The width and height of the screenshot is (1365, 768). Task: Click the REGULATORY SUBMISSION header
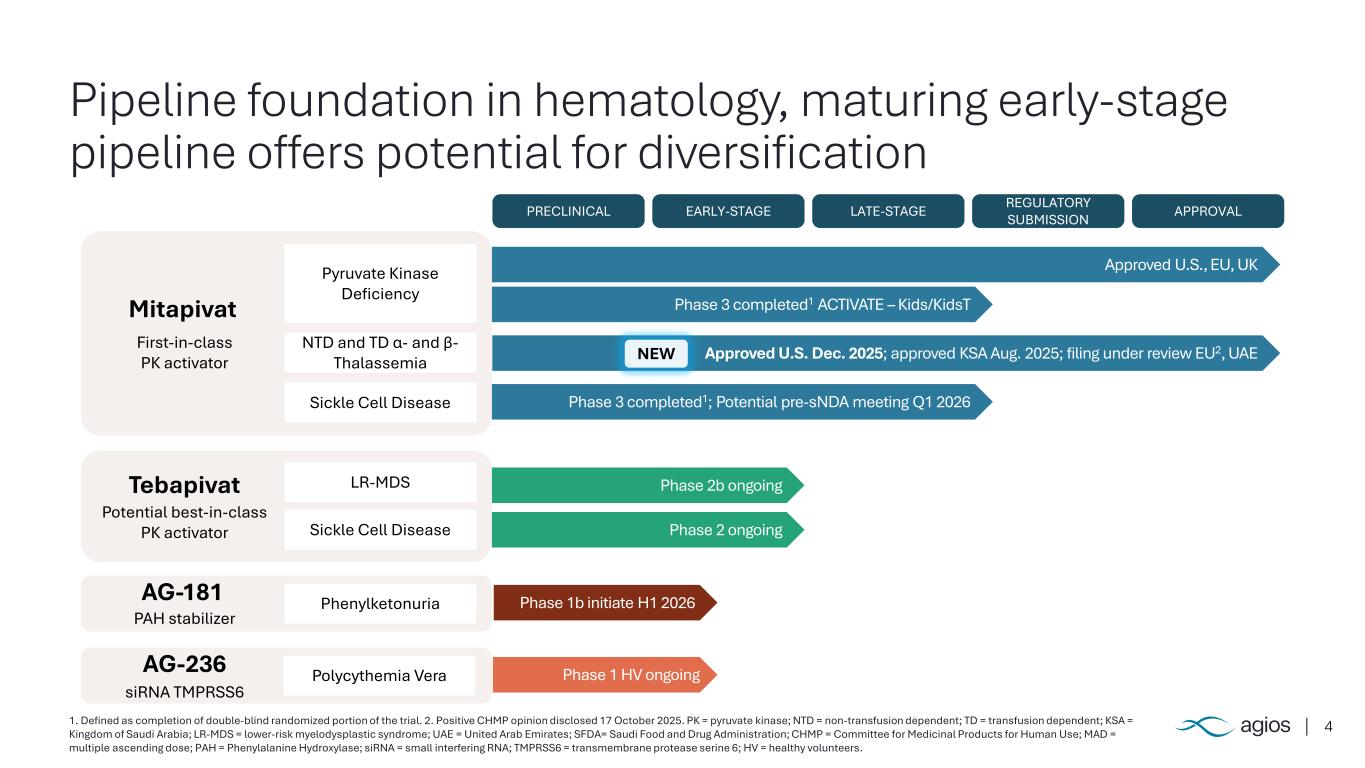click(1047, 211)
